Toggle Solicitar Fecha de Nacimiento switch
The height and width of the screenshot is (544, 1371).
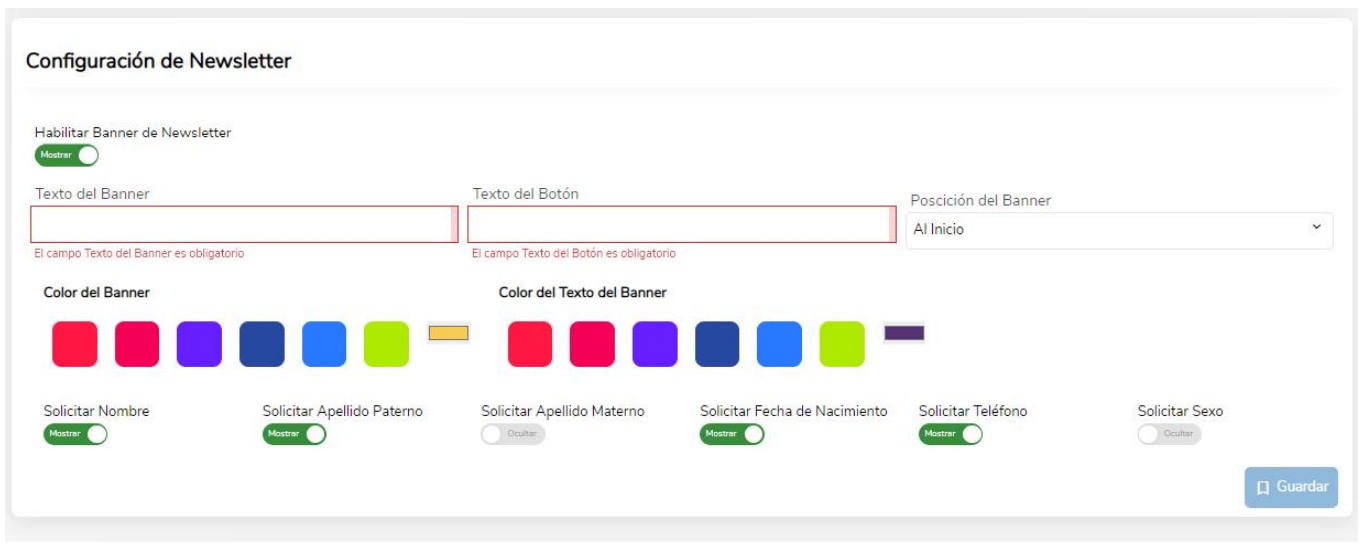[732, 434]
